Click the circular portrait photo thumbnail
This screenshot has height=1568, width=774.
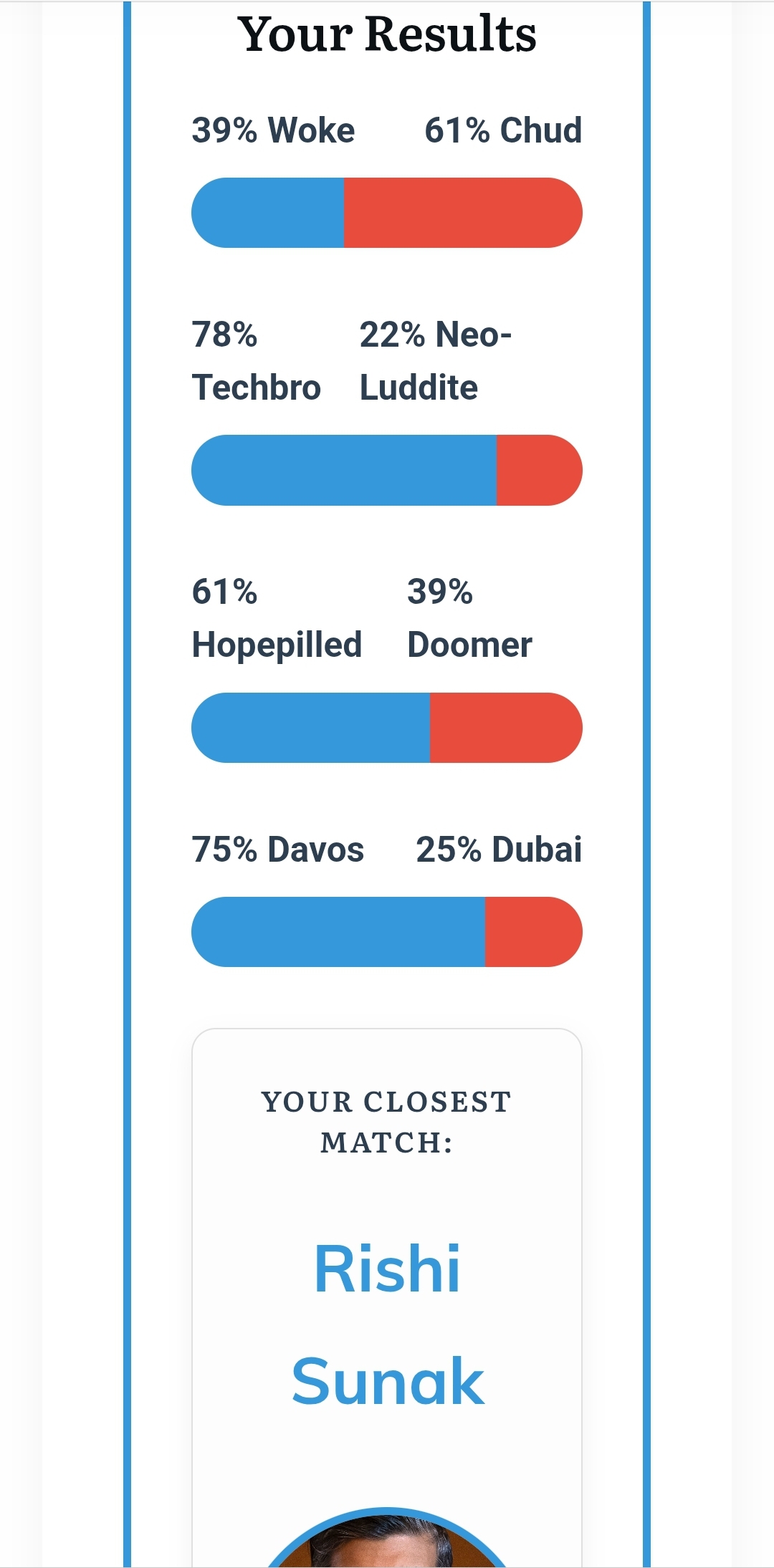coord(387,1538)
